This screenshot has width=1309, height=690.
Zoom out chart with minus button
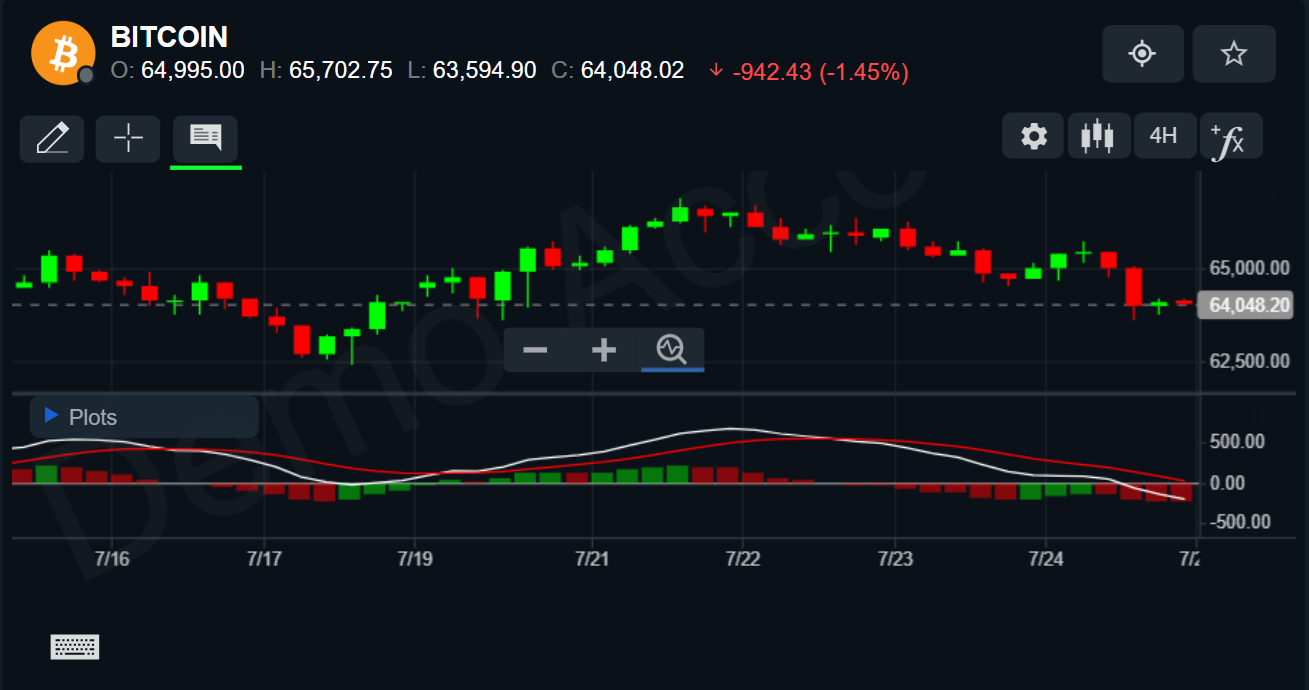coord(535,350)
